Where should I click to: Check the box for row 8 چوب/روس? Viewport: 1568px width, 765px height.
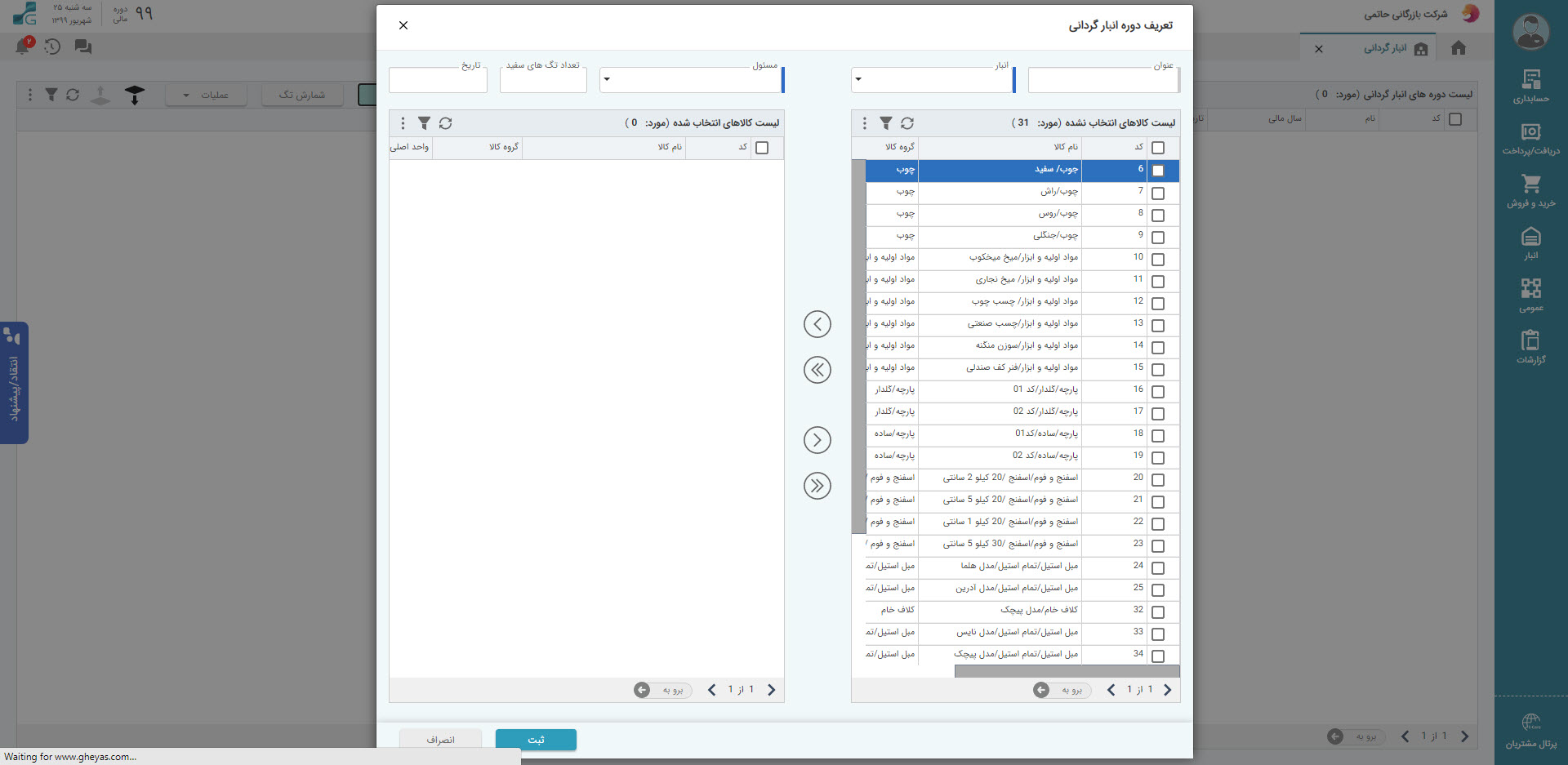click(1158, 216)
